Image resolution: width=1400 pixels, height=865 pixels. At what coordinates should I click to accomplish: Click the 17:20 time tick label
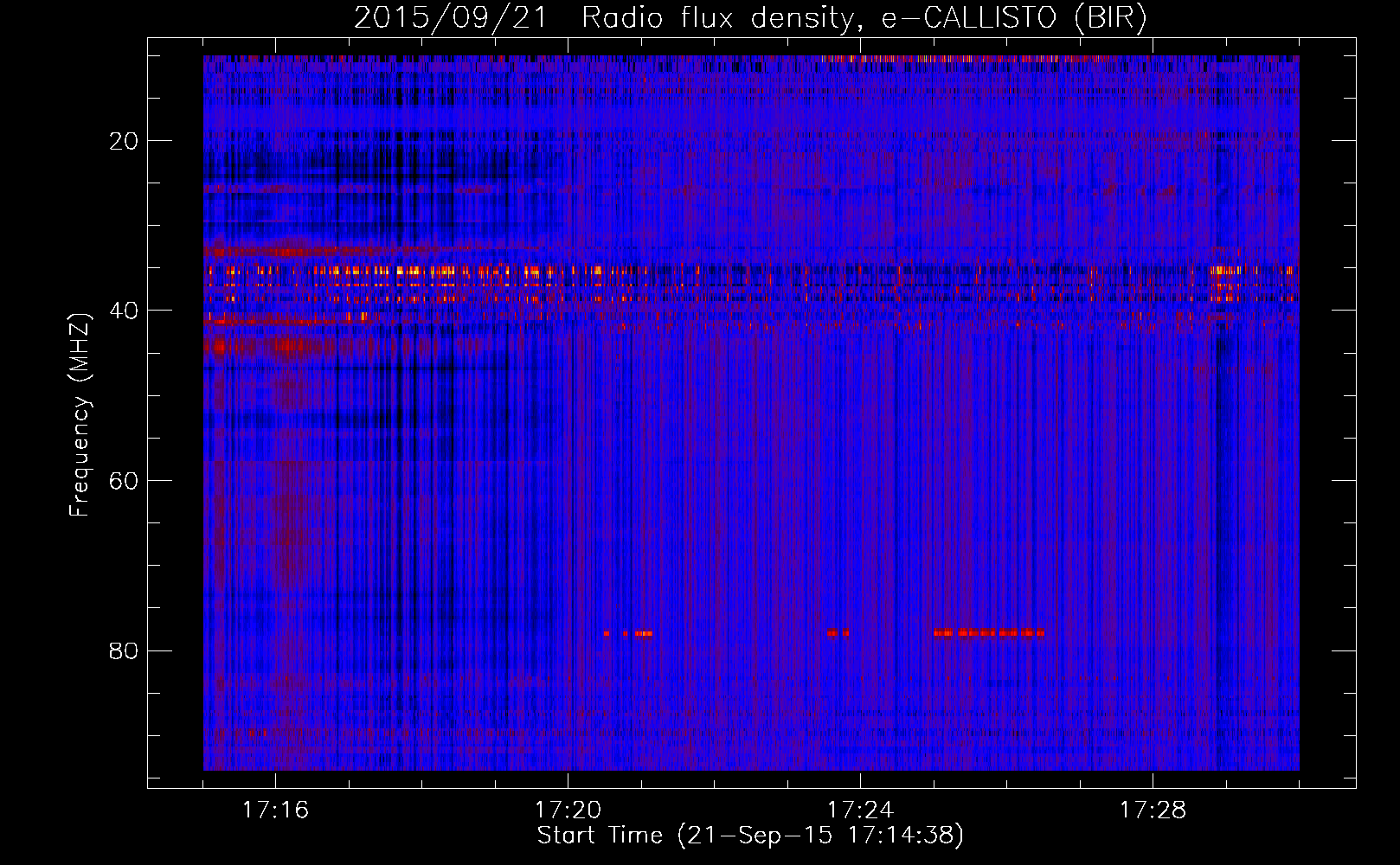(x=568, y=811)
